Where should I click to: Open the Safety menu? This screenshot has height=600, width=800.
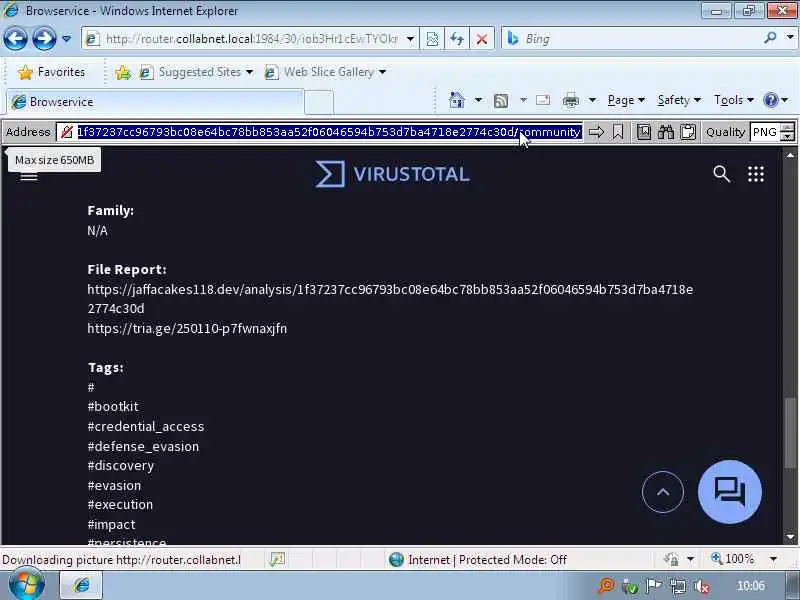[x=679, y=101]
